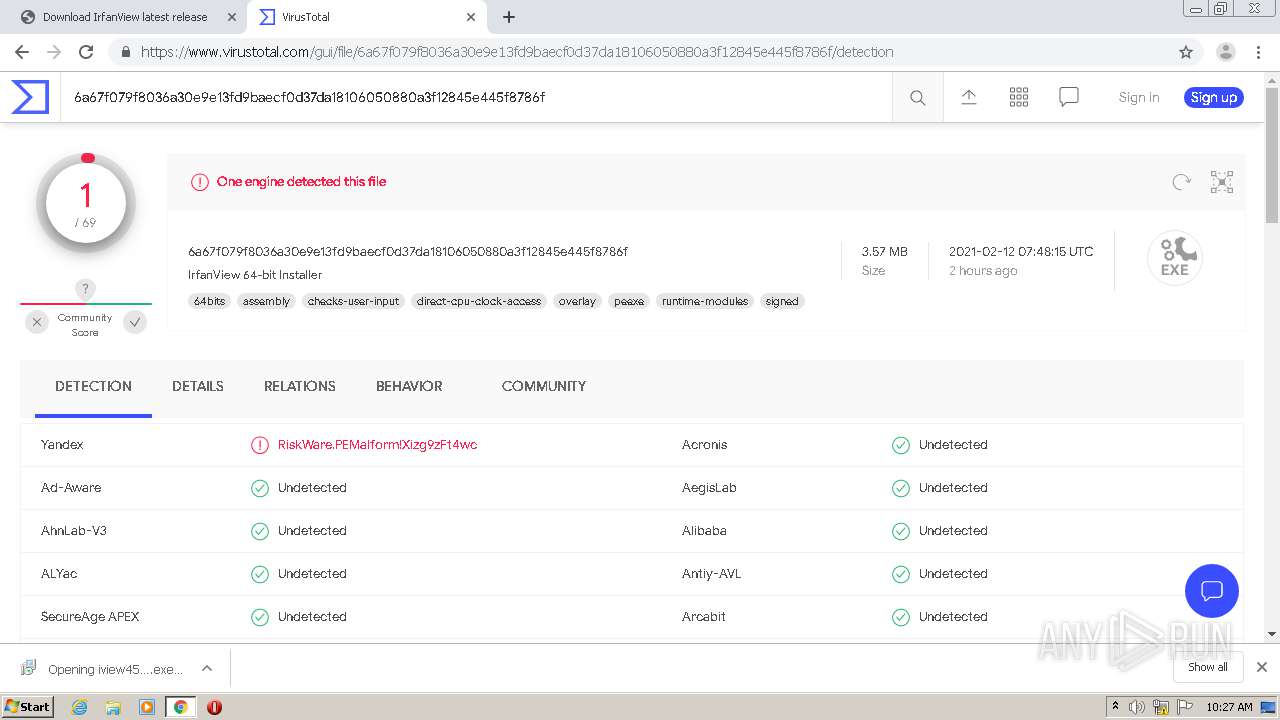Viewport: 1280px width, 720px height.
Task: Click the Yandex engine name
Action: coord(62,445)
